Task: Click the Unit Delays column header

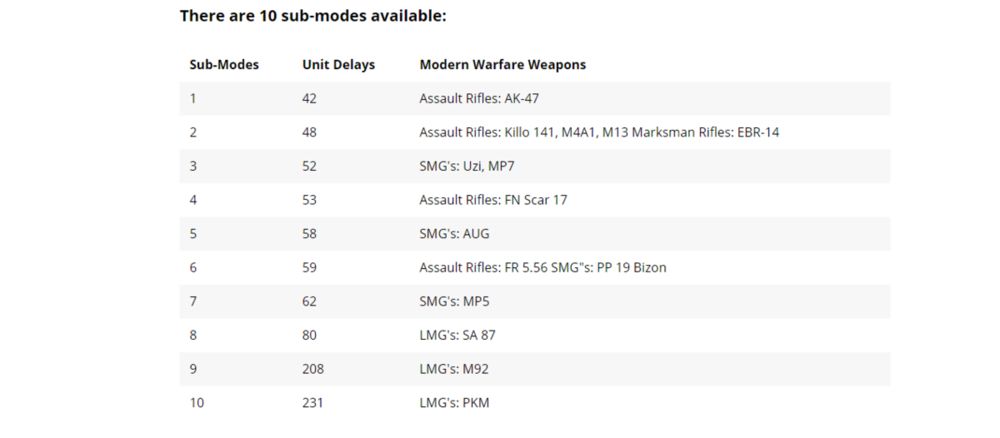Action: point(338,65)
